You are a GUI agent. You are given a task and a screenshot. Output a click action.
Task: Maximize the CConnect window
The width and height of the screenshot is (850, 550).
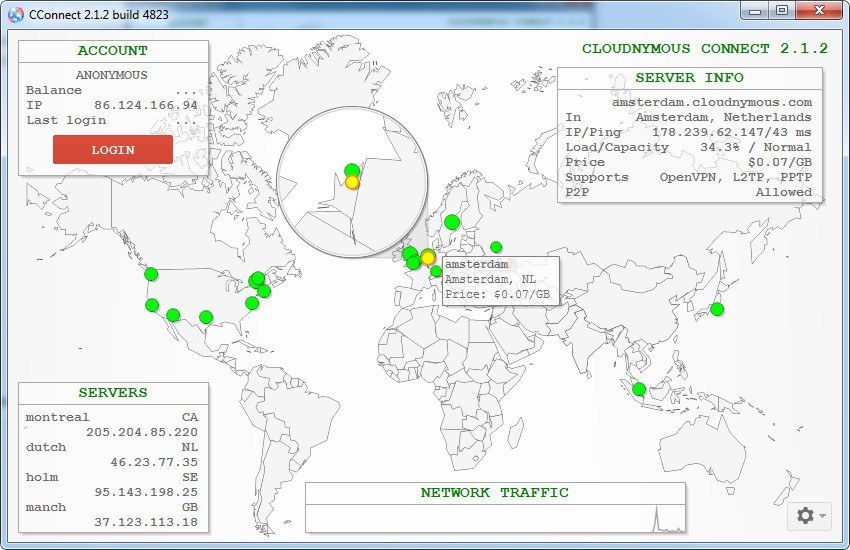coord(782,10)
